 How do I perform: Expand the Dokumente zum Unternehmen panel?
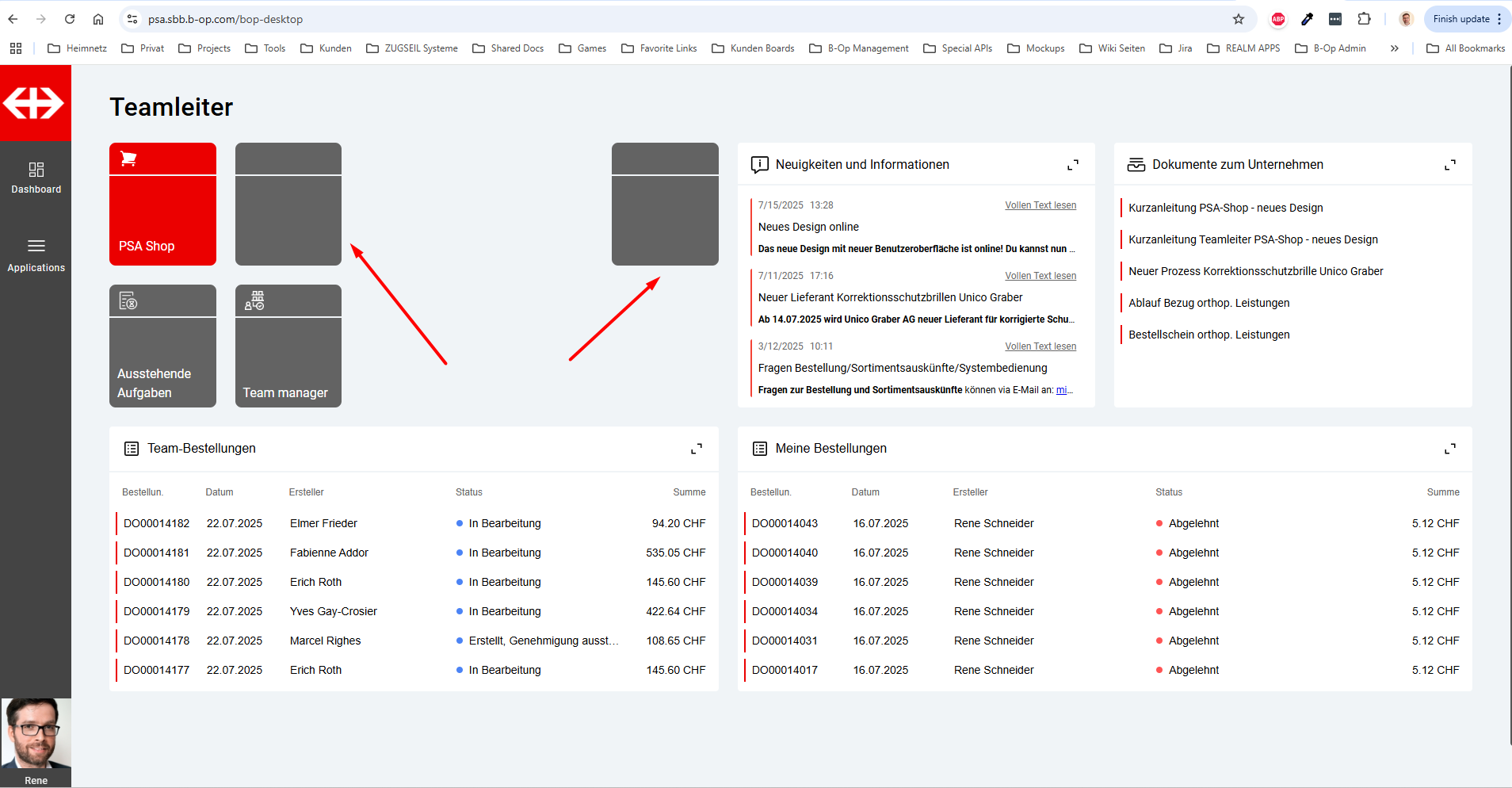pyautogui.click(x=1449, y=165)
